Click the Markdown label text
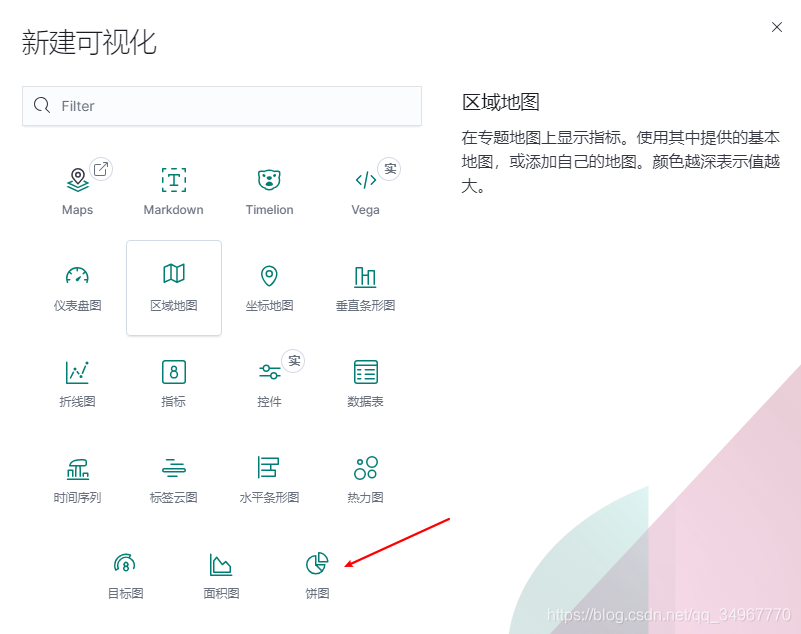Screen dimensions: 801x634 [x=174, y=210]
